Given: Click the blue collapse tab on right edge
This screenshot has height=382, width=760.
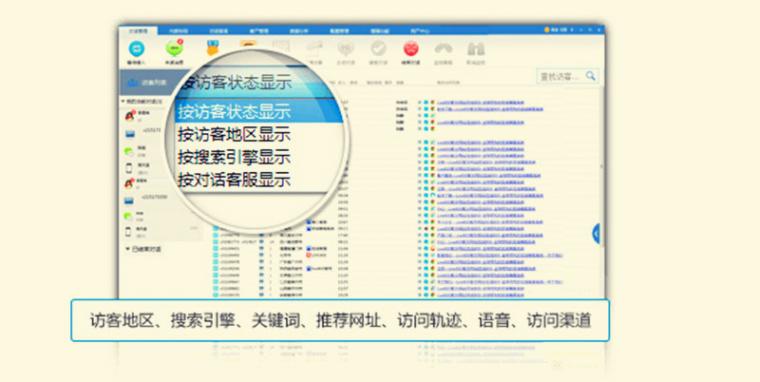Looking at the screenshot, I should click(596, 234).
